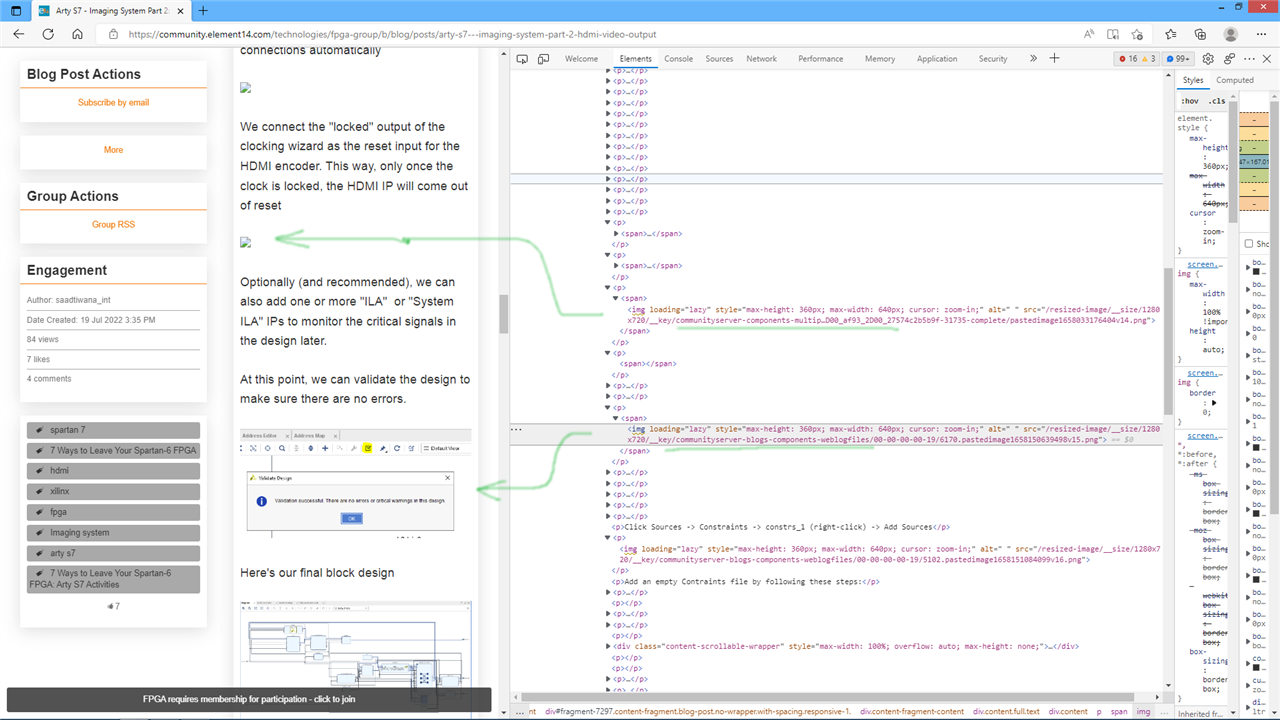Open the DevTools customize three-dot menu
The height and width of the screenshot is (720, 1280).
pos(1250,59)
